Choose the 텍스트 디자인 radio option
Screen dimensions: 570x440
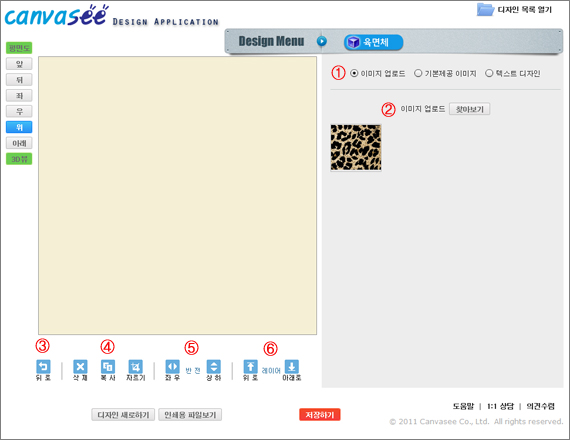coord(489,73)
